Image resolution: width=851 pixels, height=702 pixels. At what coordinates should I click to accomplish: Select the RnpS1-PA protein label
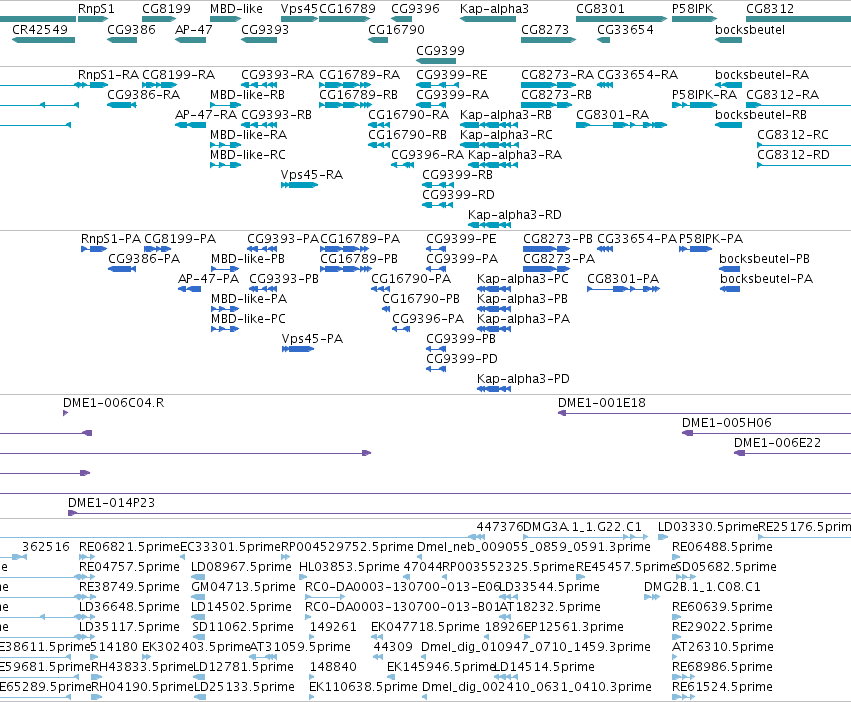click(111, 238)
